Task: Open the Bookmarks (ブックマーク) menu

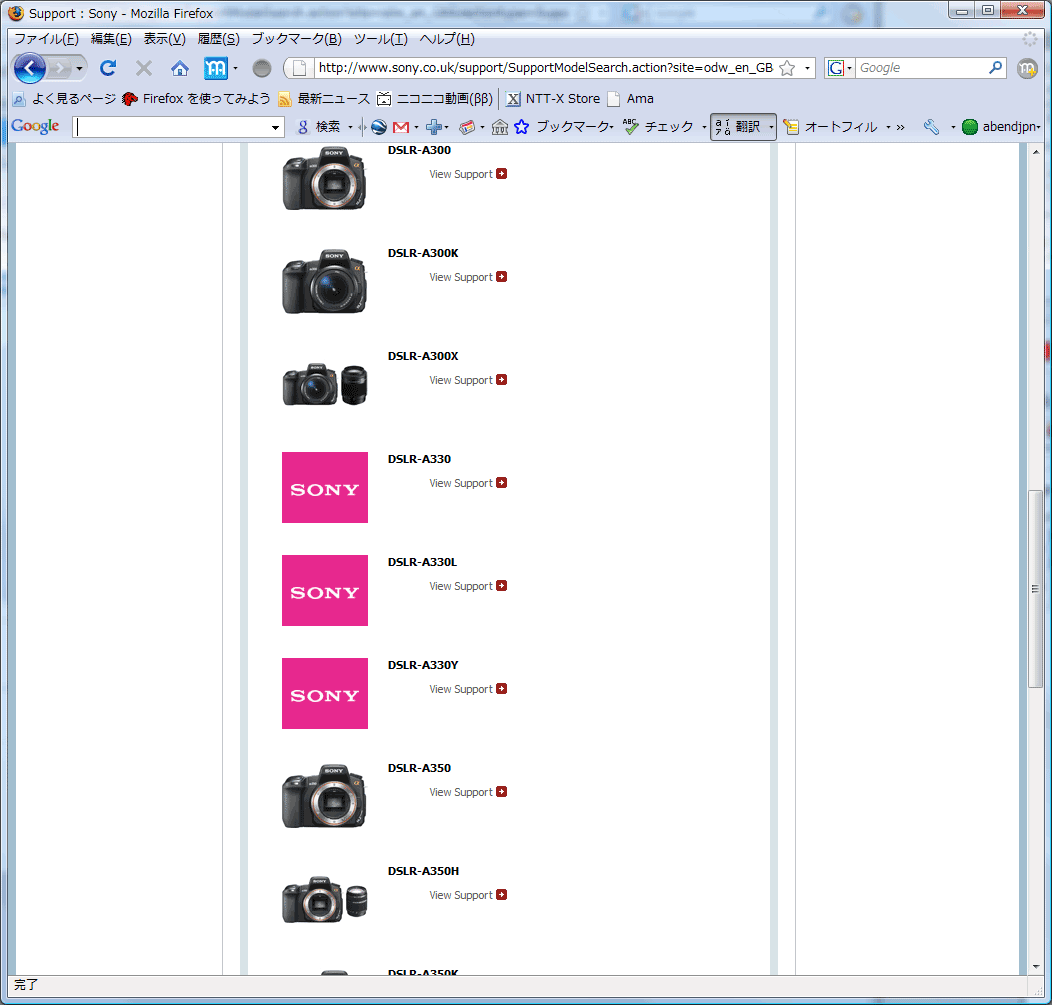Action: [297, 39]
